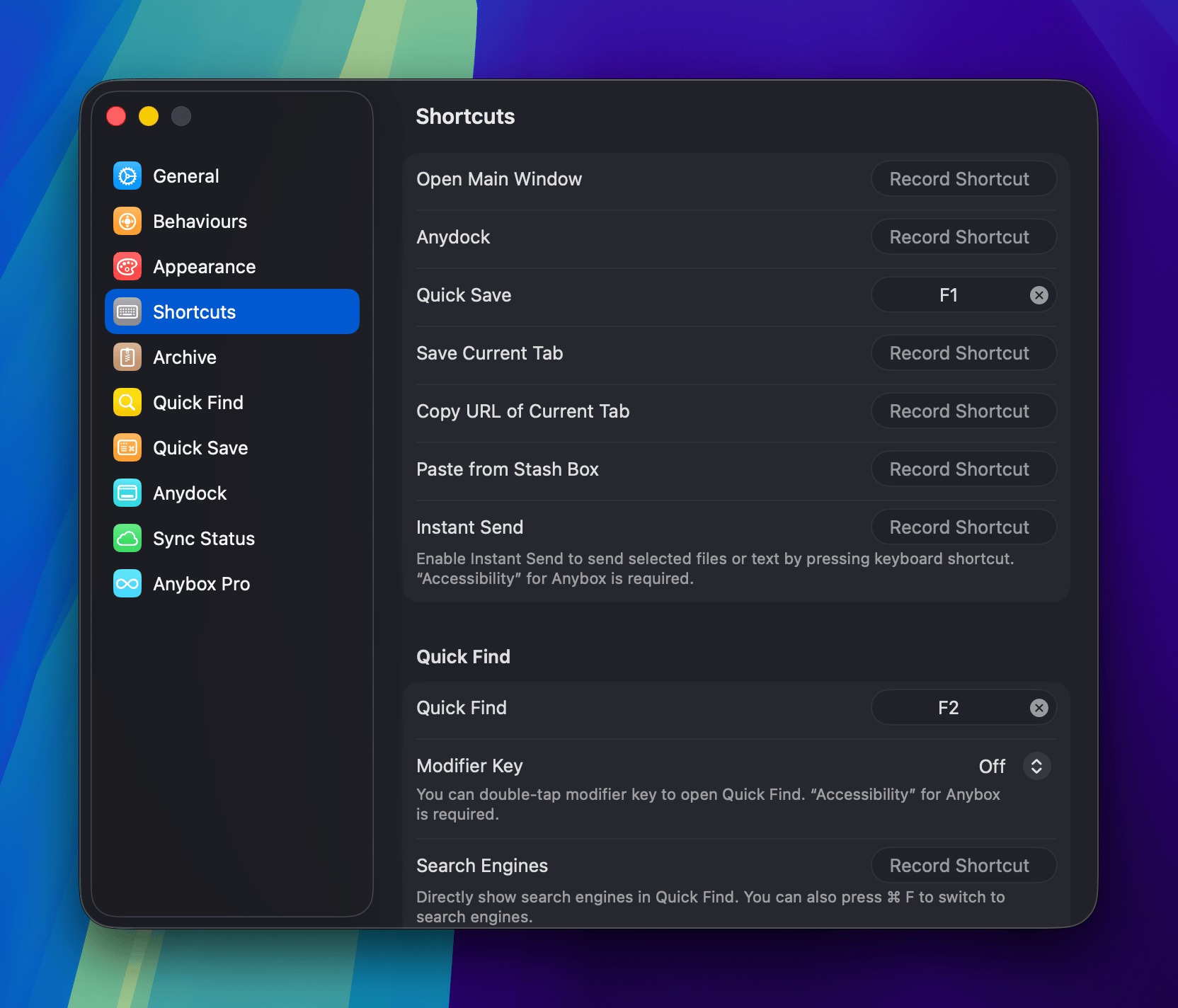Click the Anydock window icon
The height and width of the screenshot is (1008, 1178).
127,493
